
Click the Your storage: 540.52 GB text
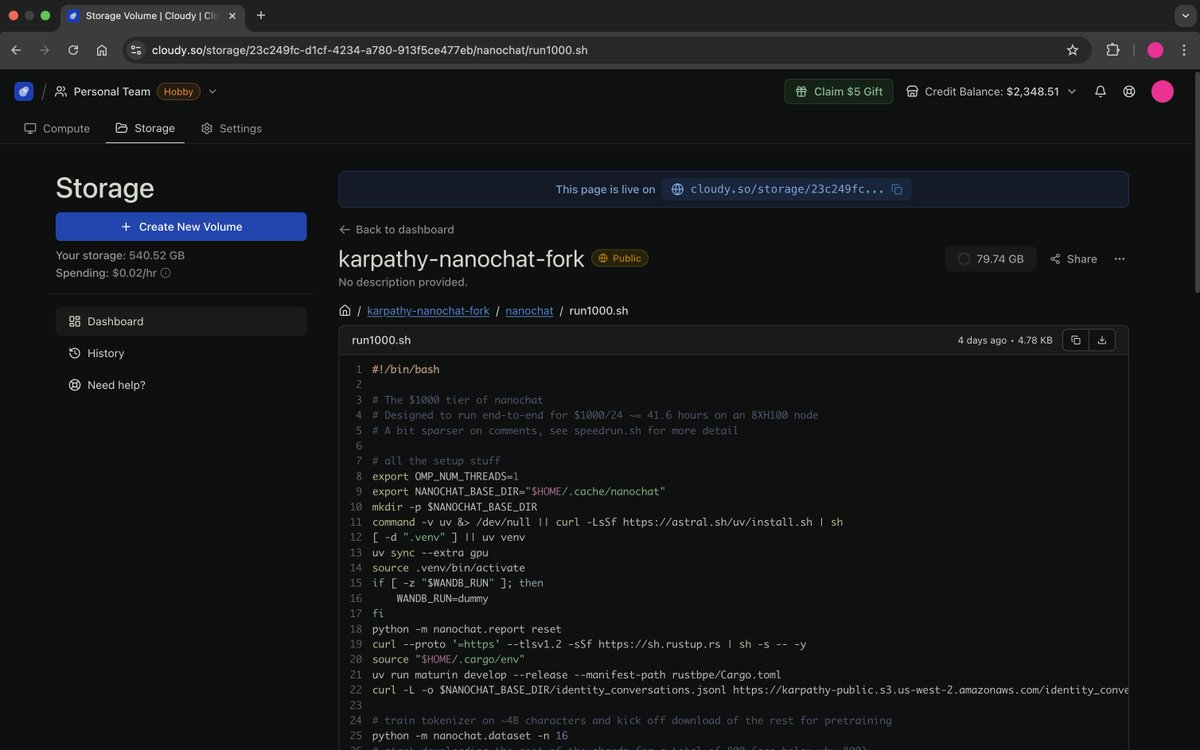120,256
